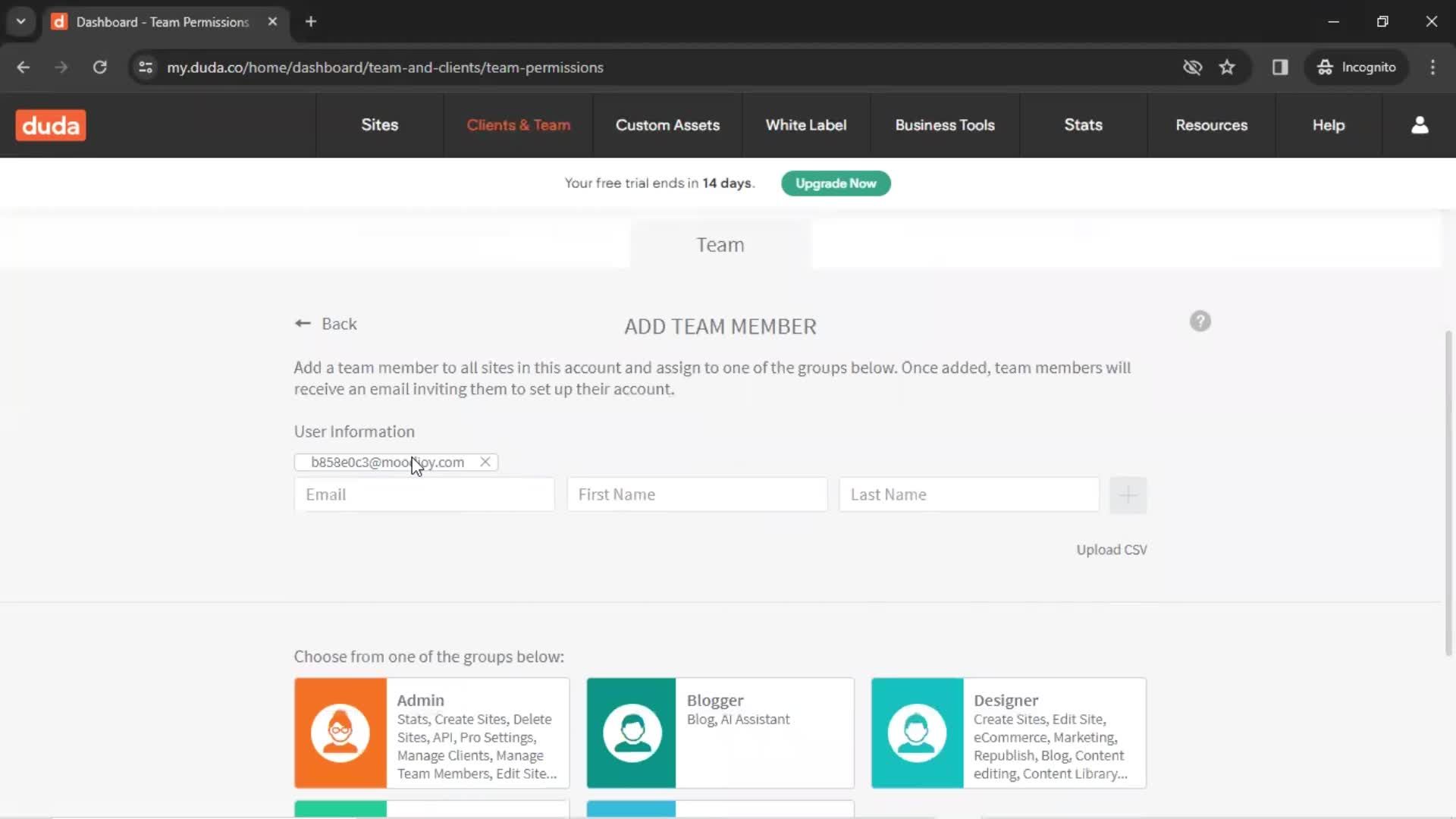
Task: Open the Resources menu
Action: (x=1211, y=125)
